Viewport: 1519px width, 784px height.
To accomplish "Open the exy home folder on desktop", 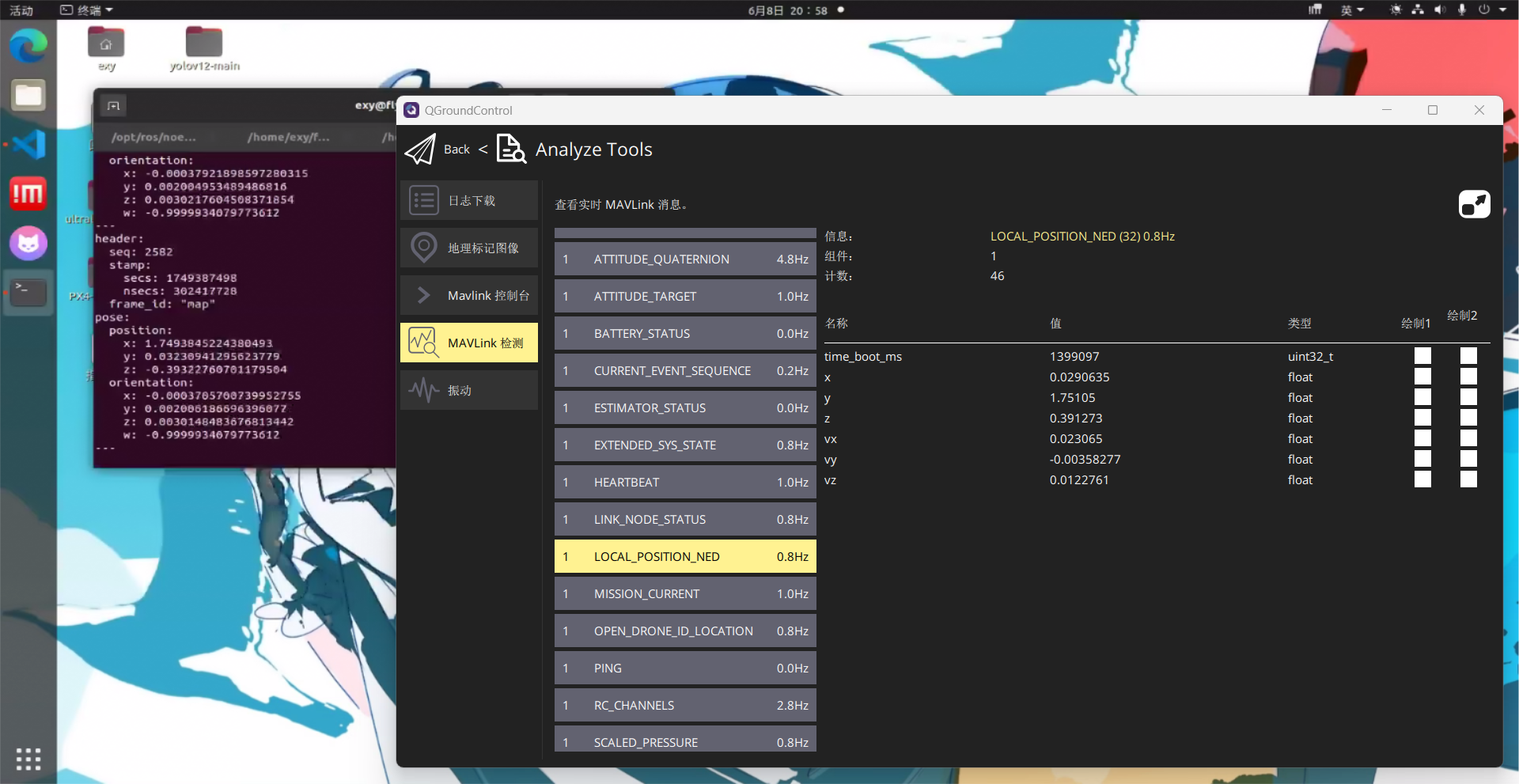I will (107, 48).
